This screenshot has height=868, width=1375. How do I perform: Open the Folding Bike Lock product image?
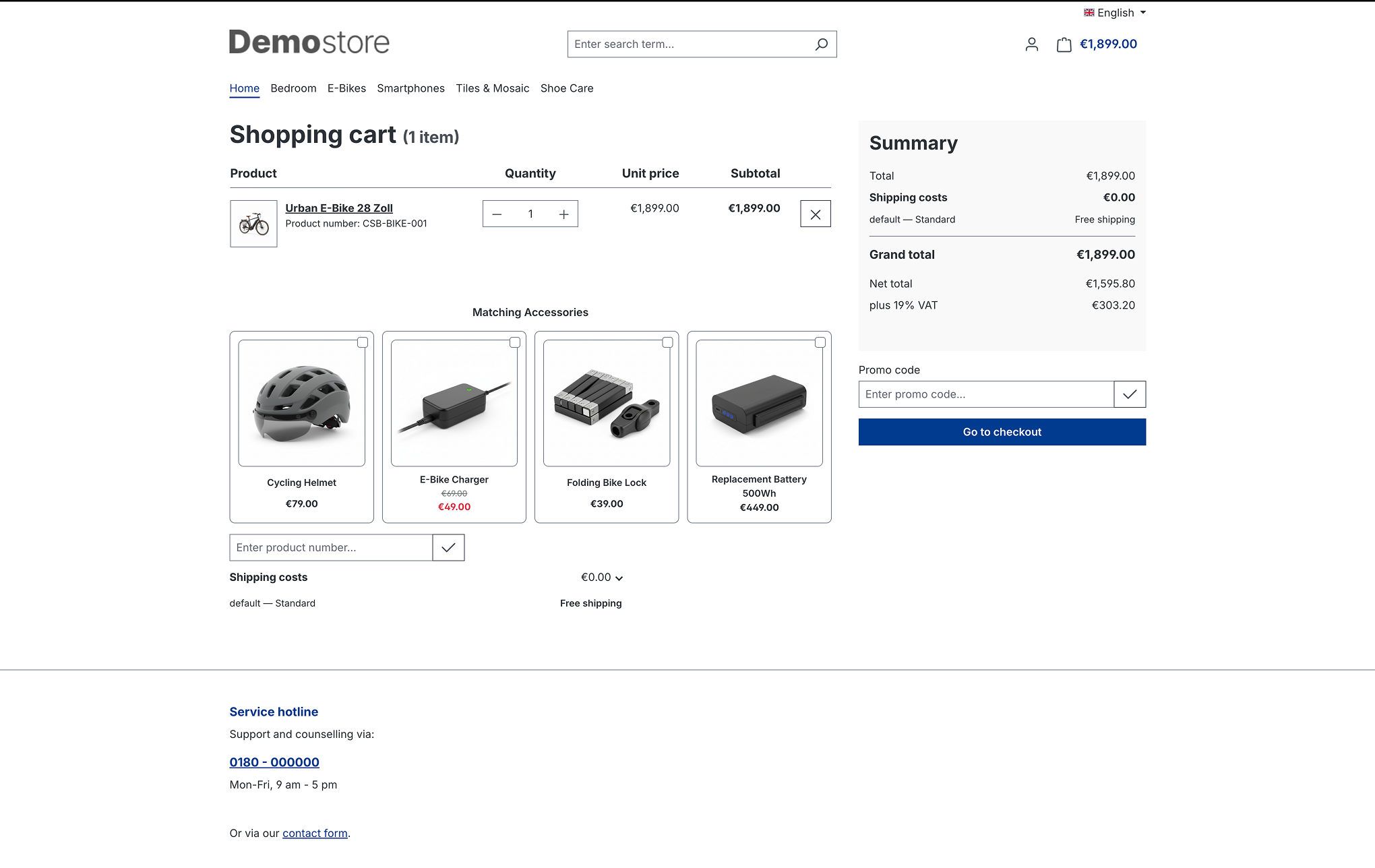click(607, 403)
